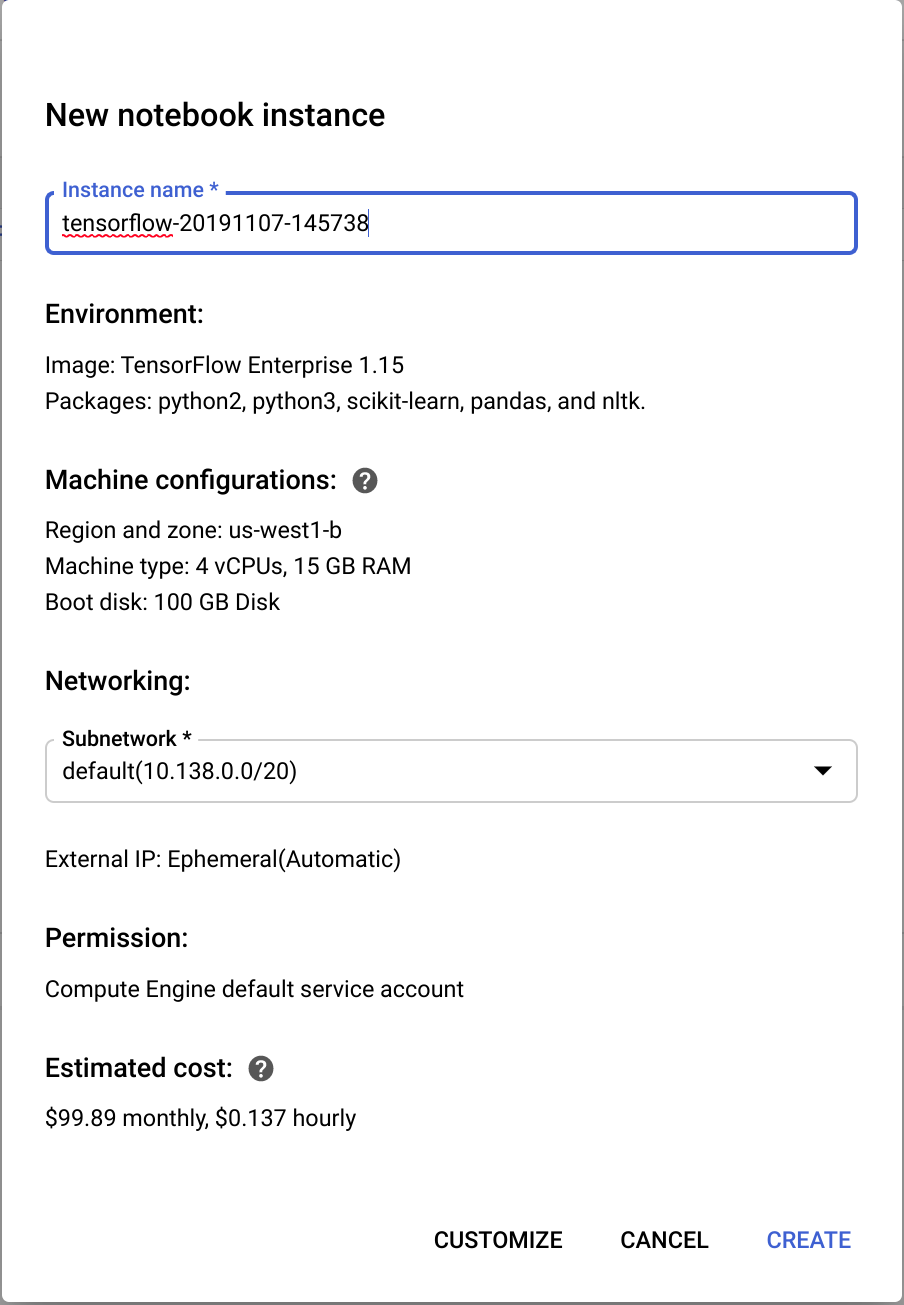904x1305 pixels.
Task: Click the External IP Ephemeral(Automatic) label
Action: 222,858
